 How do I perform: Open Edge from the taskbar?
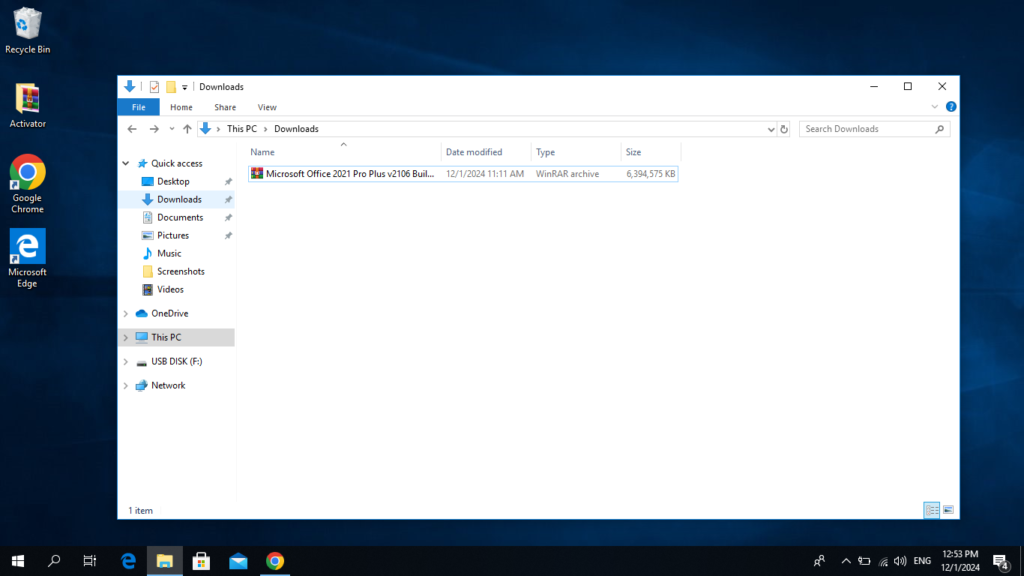pyautogui.click(x=128, y=561)
